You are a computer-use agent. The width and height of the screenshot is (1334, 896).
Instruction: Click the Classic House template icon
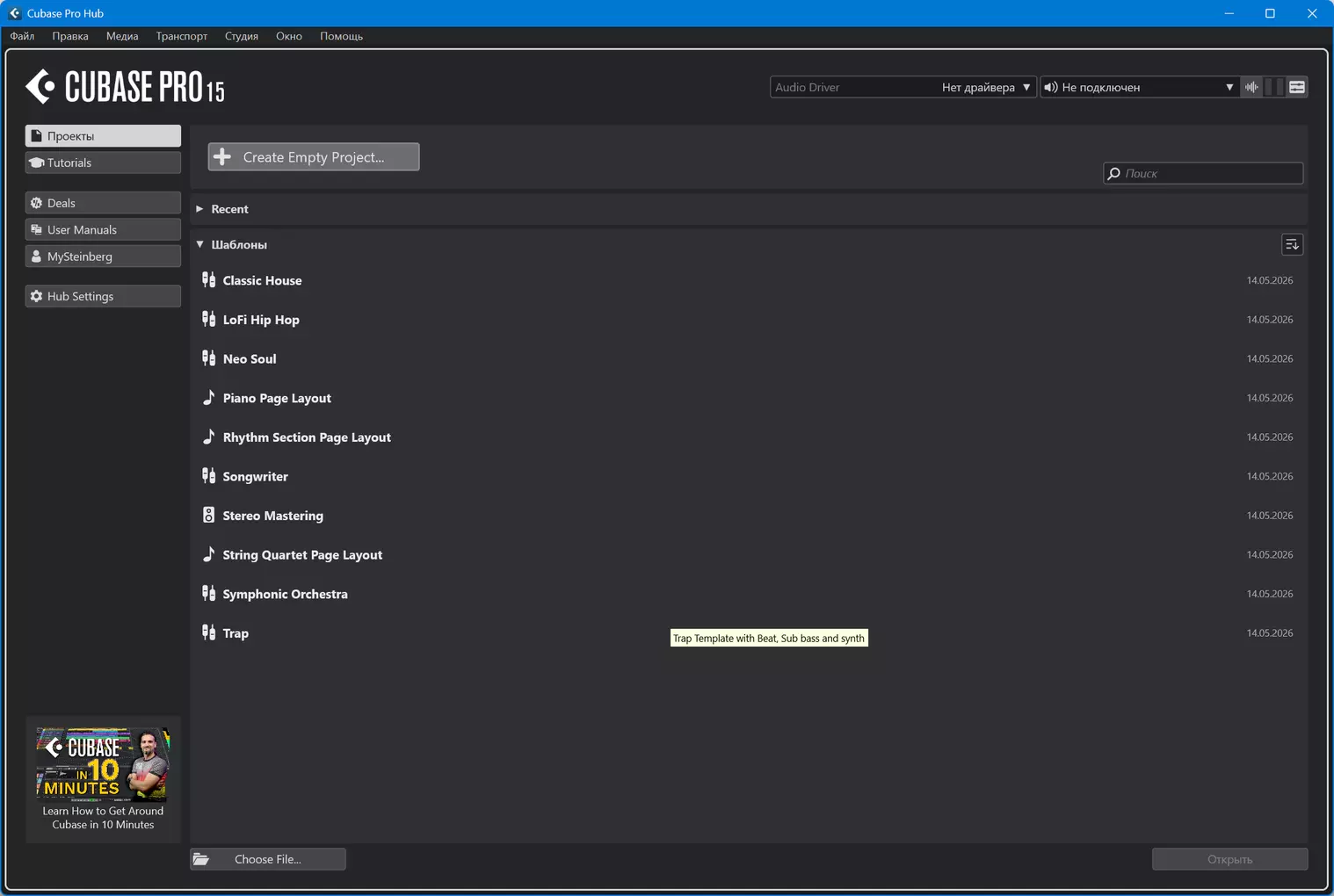click(208, 280)
